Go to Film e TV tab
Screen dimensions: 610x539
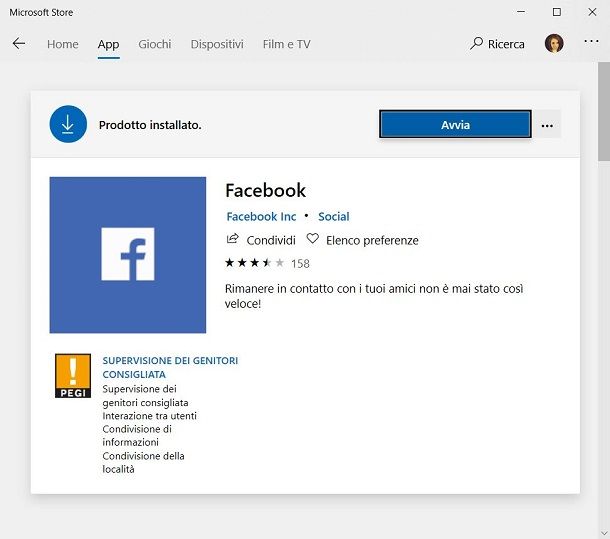click(x=287, y=44)
